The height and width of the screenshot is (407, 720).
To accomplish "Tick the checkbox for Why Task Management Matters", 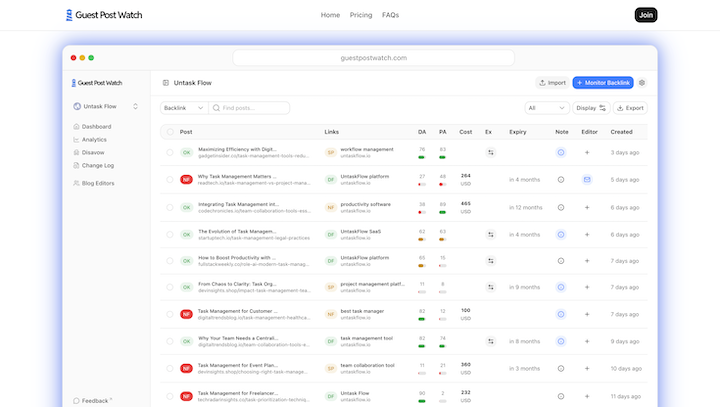I will pos(170,180).
